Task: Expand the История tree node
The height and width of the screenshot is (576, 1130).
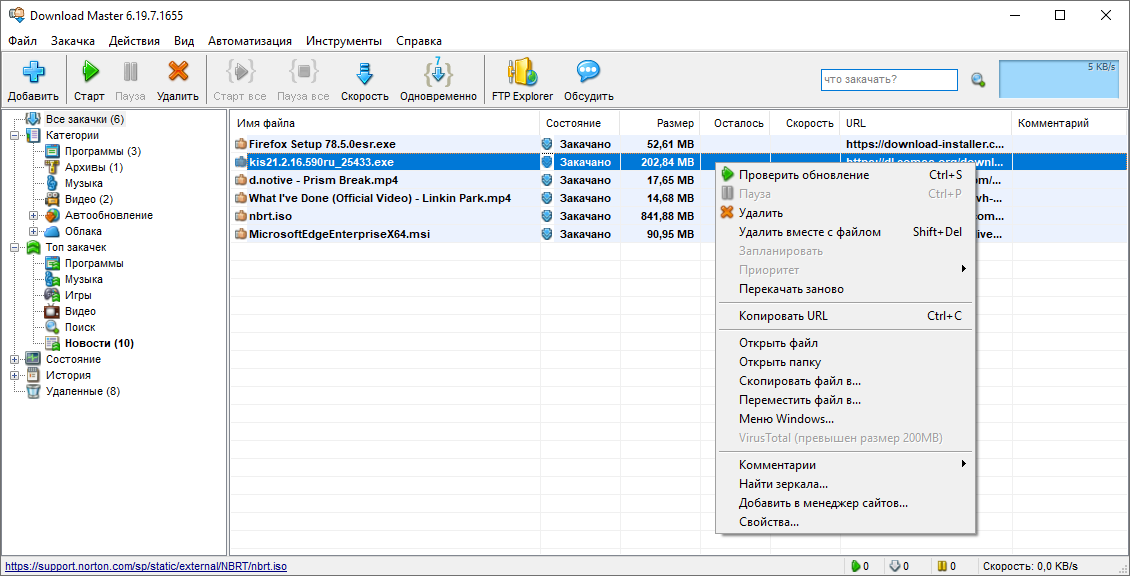Action: point(14,375)
